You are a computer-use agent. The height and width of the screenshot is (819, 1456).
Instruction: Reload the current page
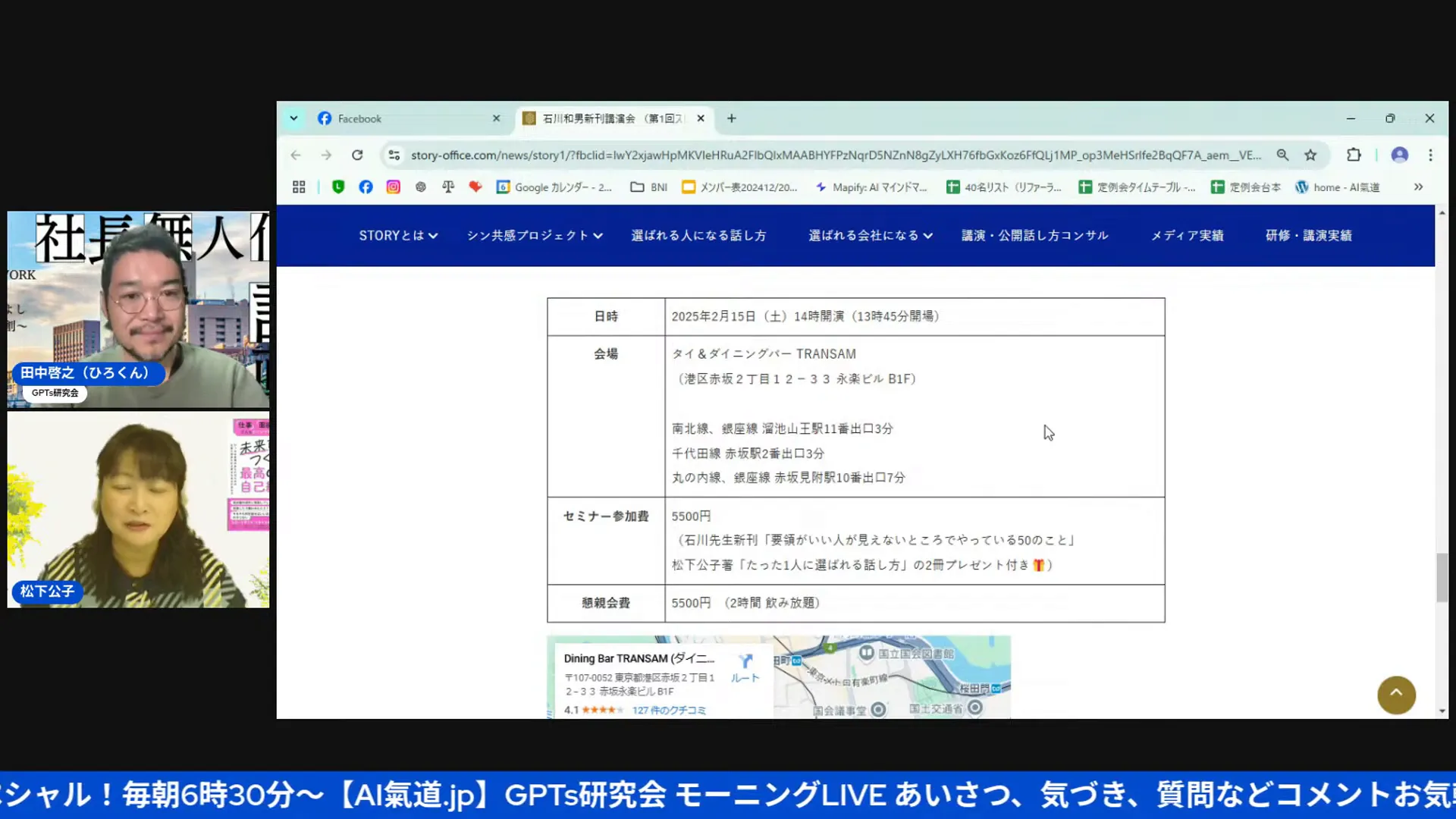tap(357, 155)
